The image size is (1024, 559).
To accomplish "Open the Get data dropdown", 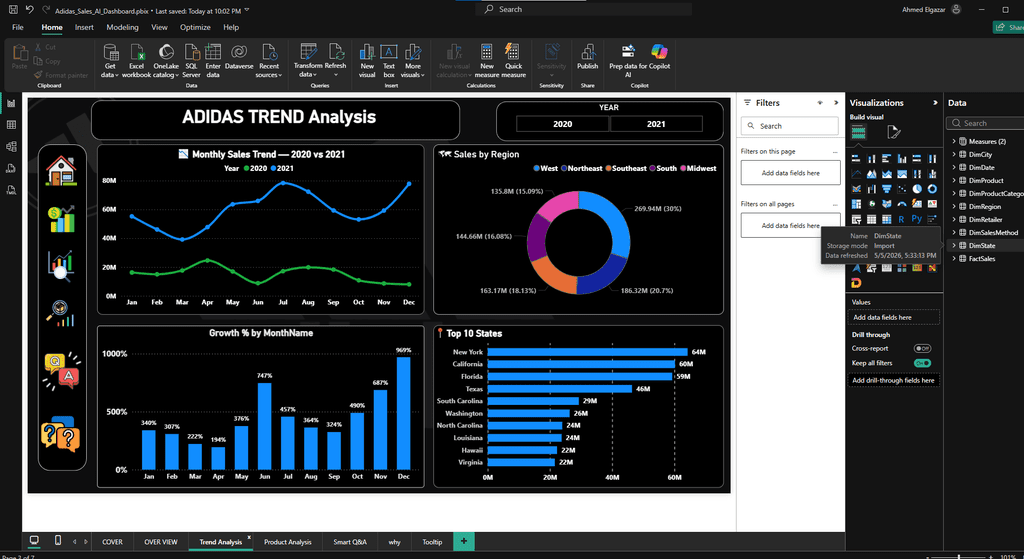I will click(x=110, y=61).
